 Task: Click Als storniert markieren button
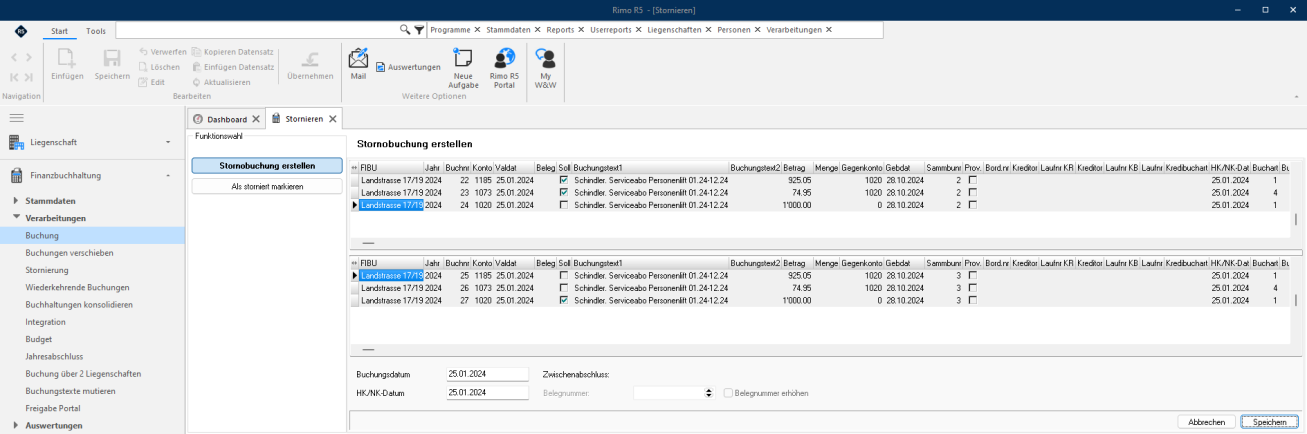tap(267, 186)
